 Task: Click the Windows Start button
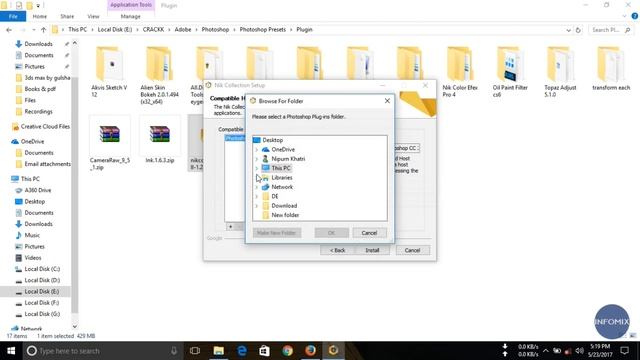coord(11,351)
